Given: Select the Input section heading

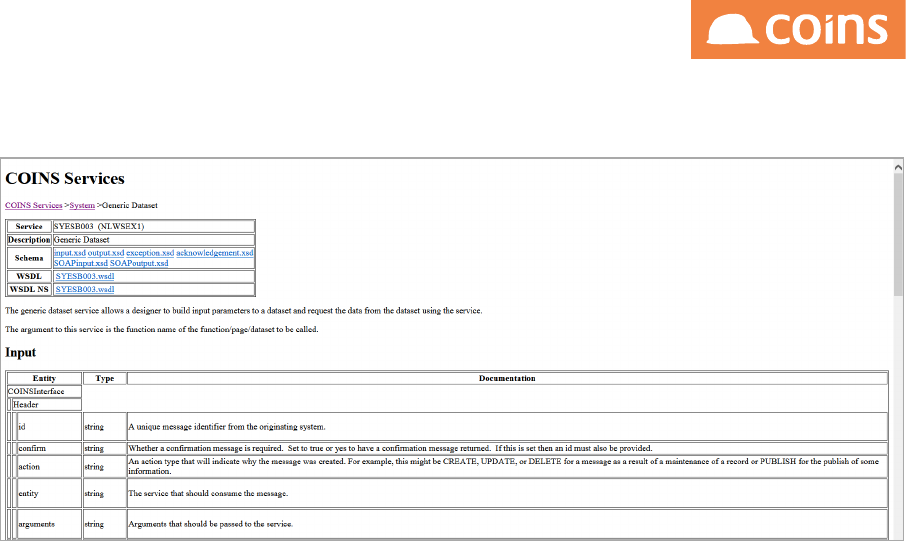Looking at the screenshot, I should (x=20, y=352).
